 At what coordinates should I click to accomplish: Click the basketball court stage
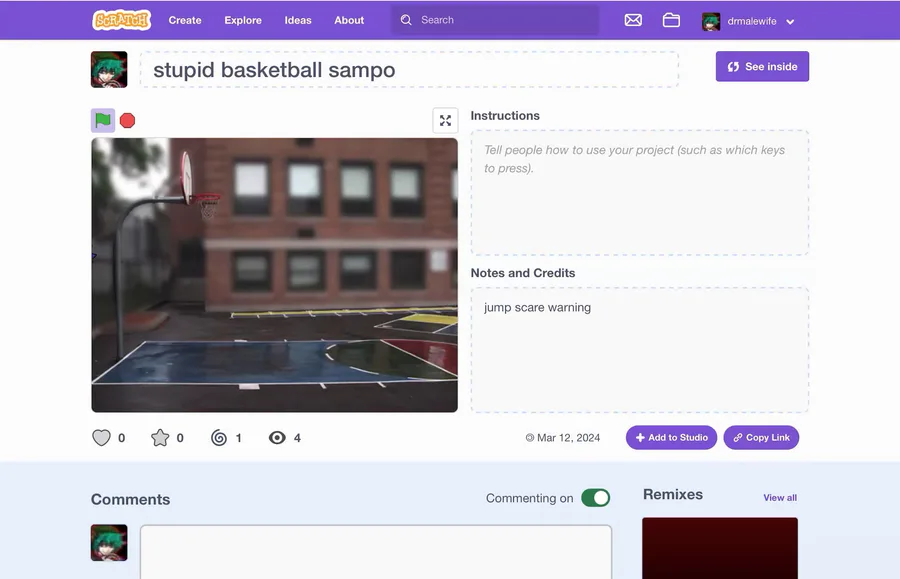point(274,275)
